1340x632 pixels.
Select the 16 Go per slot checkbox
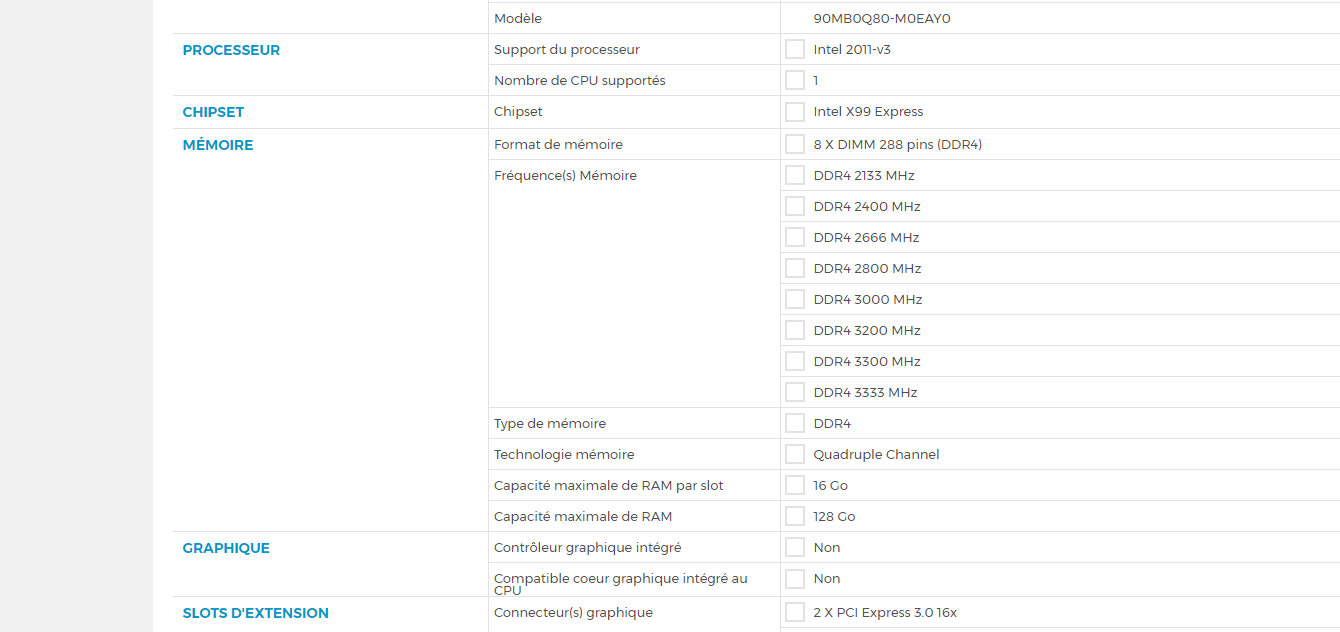(795, 485)
